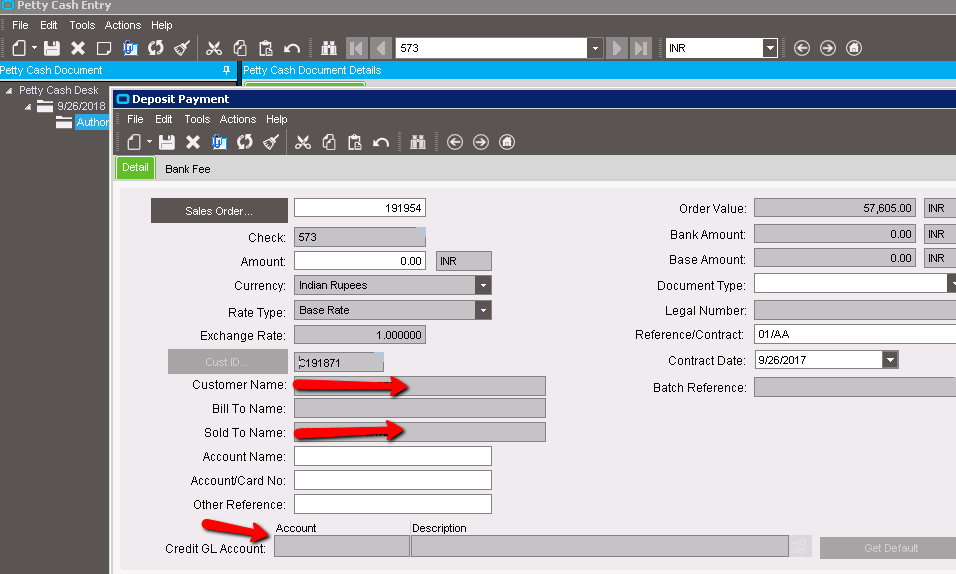Click Cut scissors icon in Deposit Payment toolbar
The image size is (956, 574).
coord(302,142)
